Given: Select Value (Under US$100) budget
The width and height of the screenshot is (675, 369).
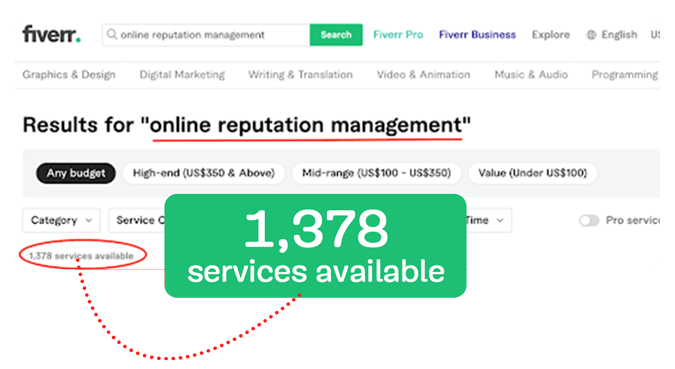Looking at the screenshot, I should point(533,173).
